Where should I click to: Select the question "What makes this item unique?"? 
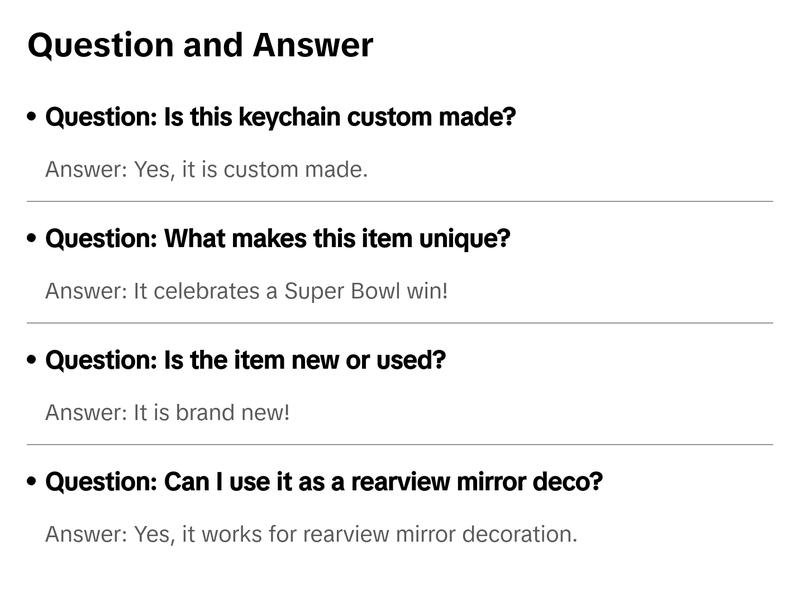tap(277, 239)
